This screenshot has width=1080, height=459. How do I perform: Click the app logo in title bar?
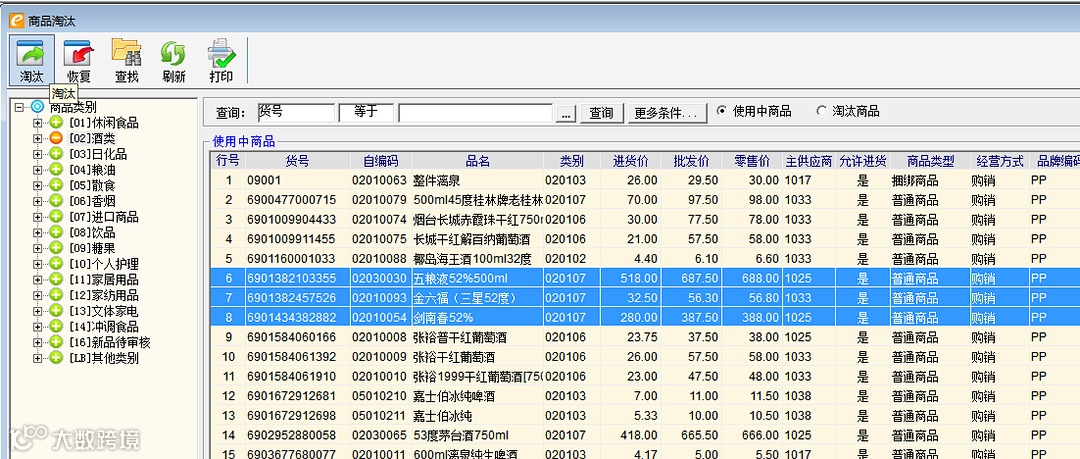[x=17, y=21]
